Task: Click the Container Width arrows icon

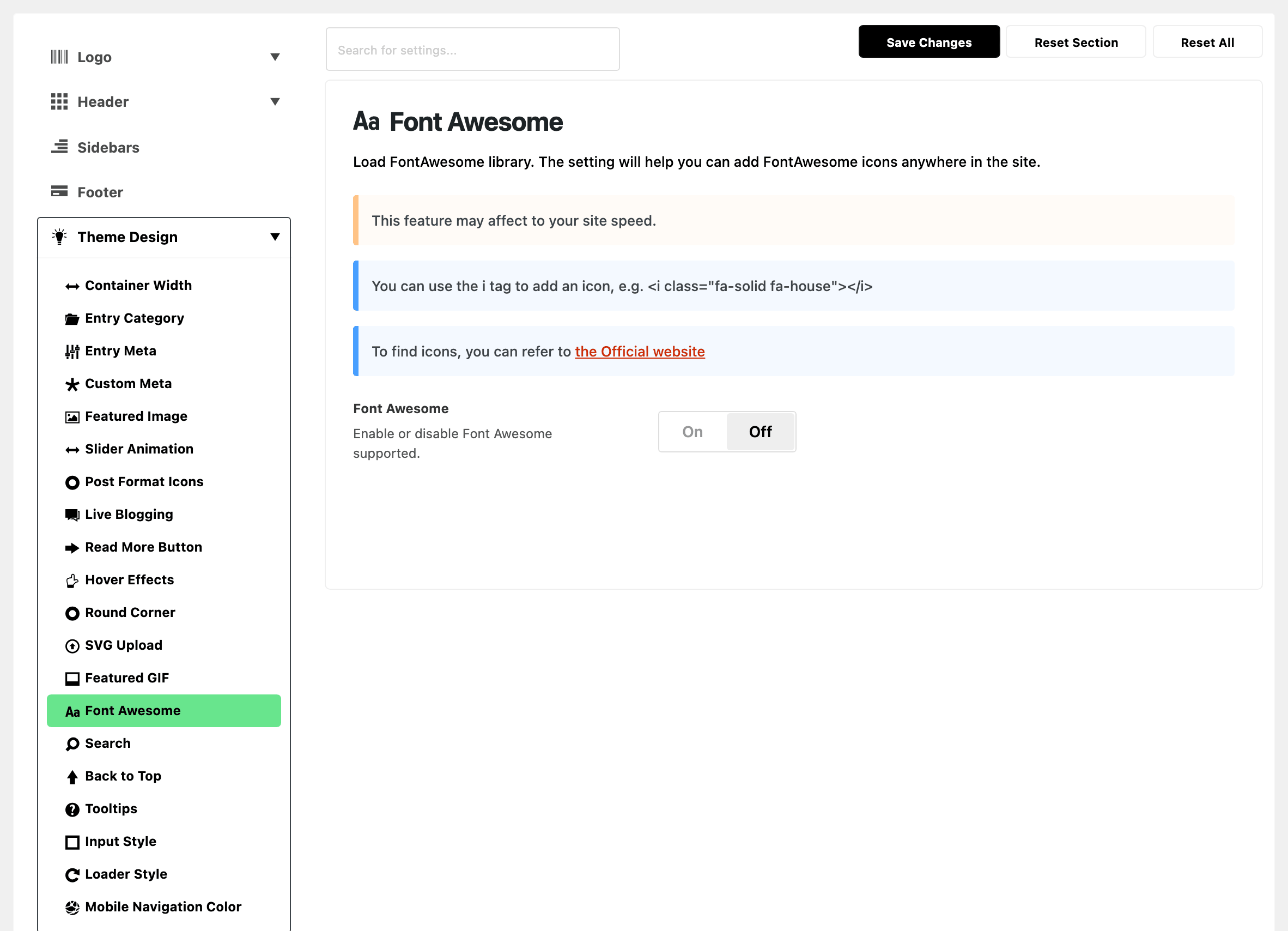Action: tap(72, 286)
